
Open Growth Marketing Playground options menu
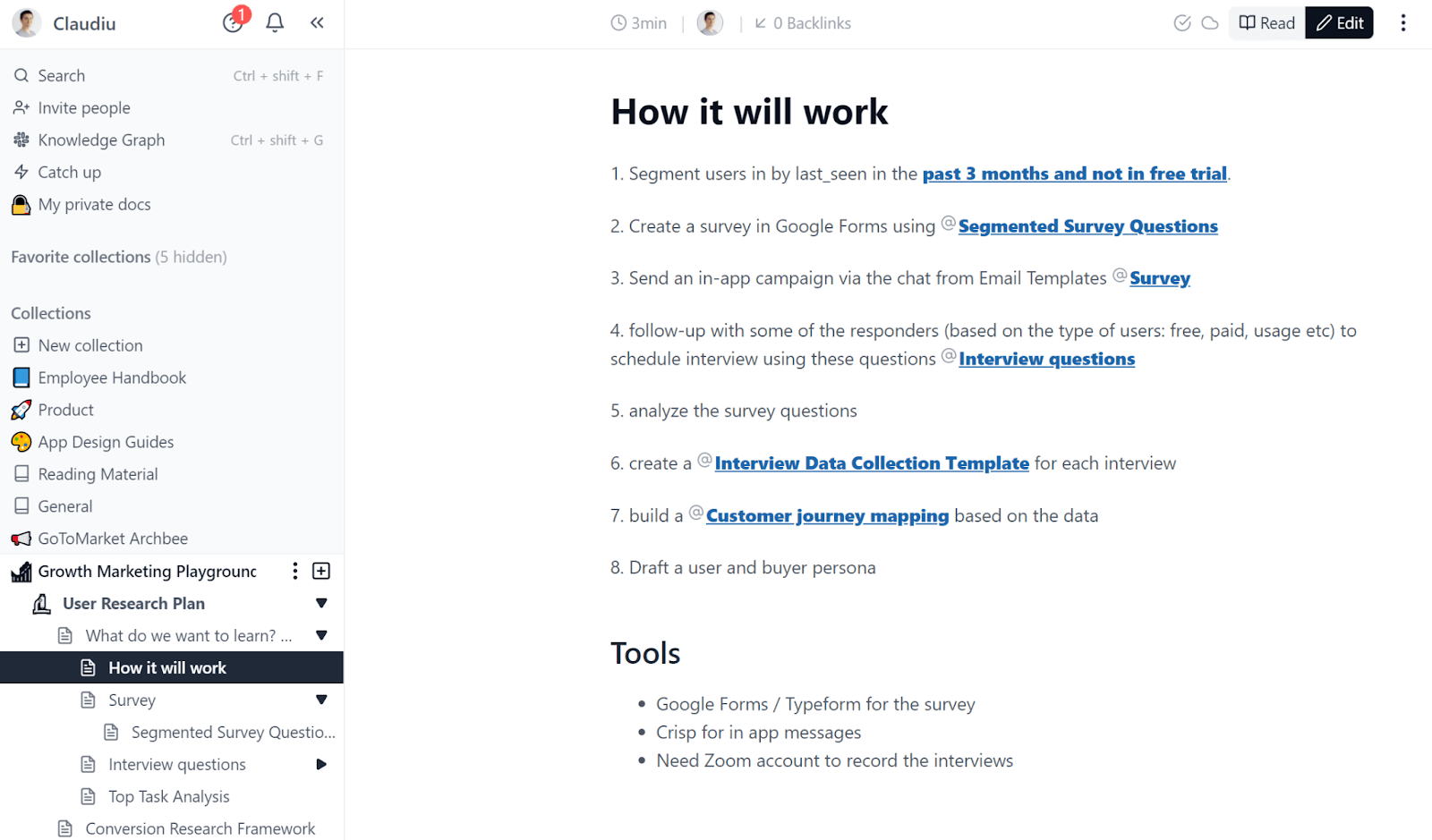295,571
